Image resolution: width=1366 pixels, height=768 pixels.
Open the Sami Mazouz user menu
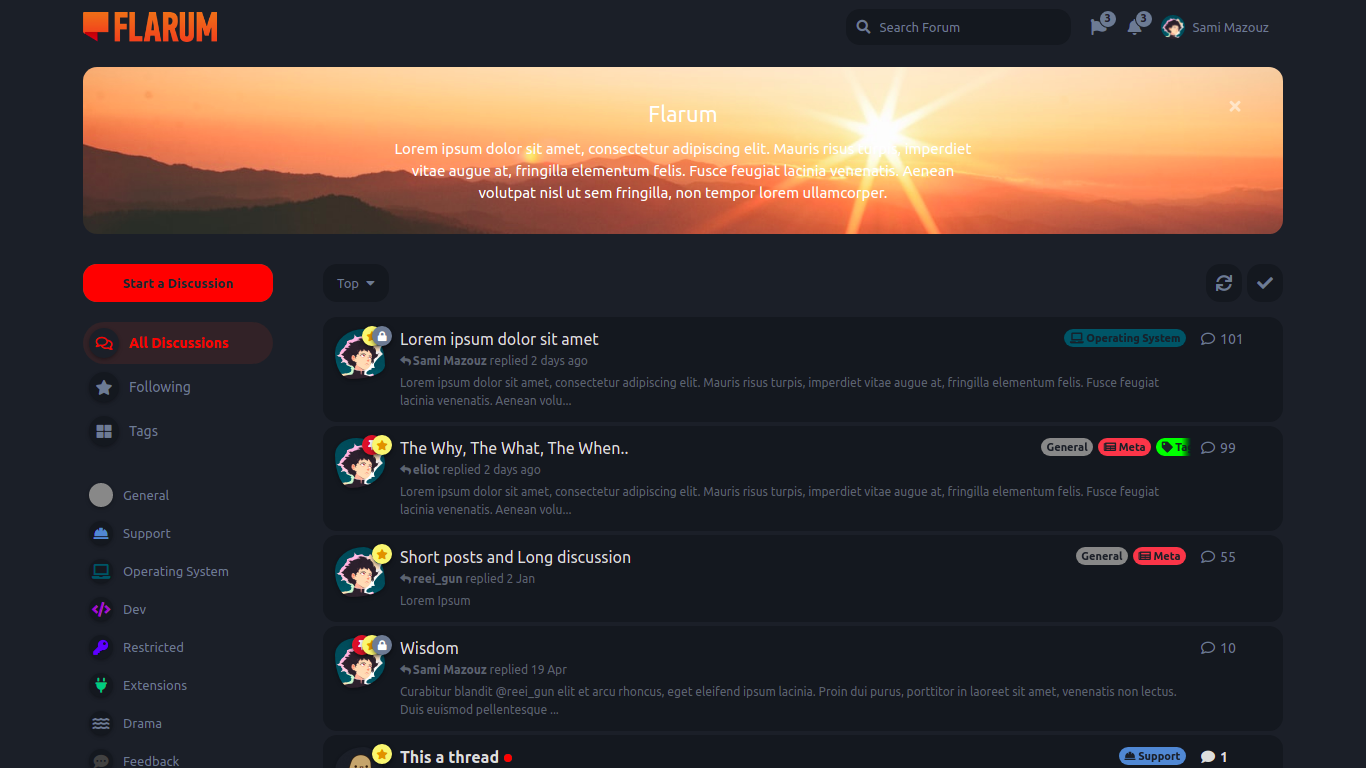click(1216, 27)
